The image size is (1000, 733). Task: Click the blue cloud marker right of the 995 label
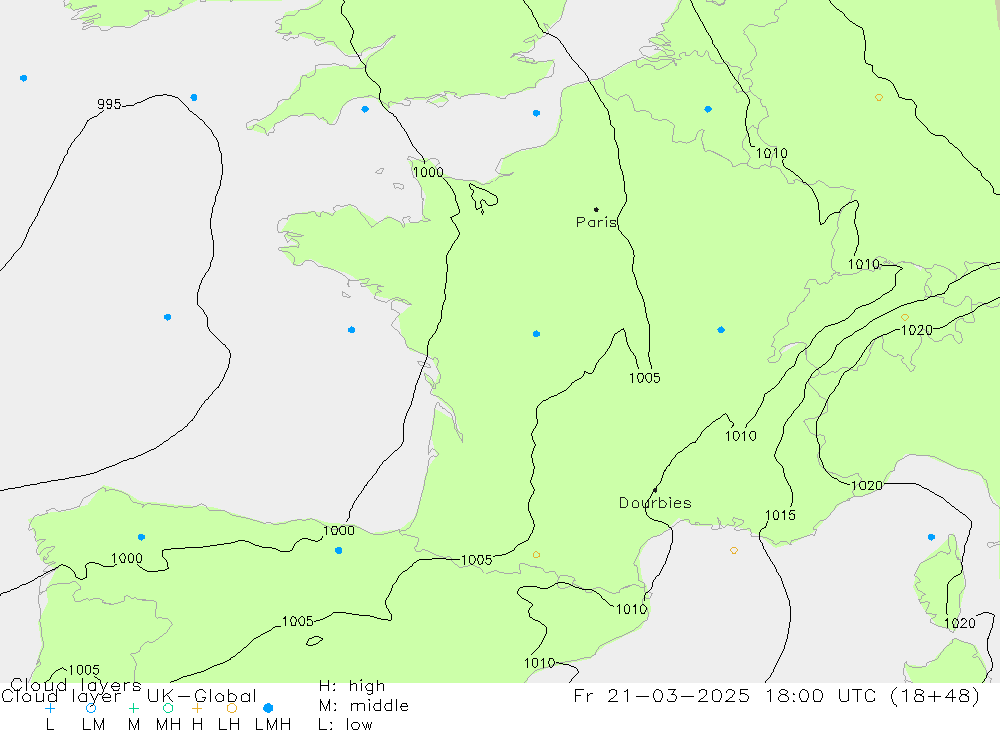coord(194,98)
